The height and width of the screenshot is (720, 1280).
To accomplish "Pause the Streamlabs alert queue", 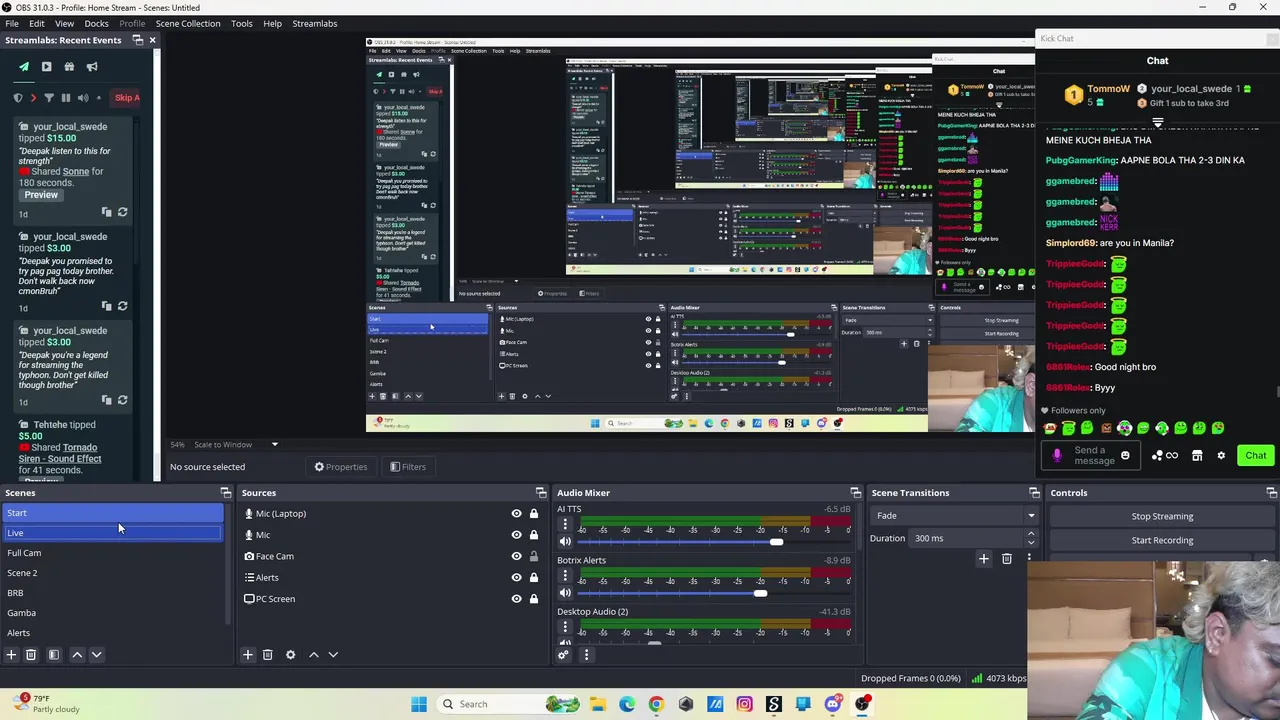I will [66, 98].
